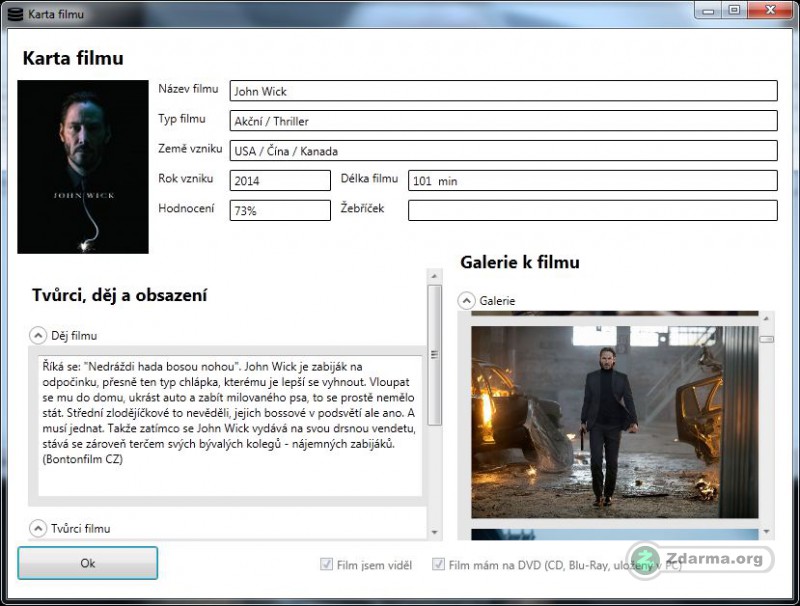
Task: Click the Karta filmu page heading
Action: [73, 58]
